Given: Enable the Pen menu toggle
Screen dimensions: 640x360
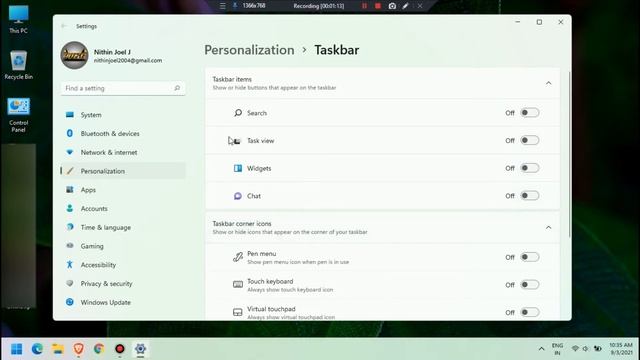Looking at the screenshot, I should click(x=529, y=257).
